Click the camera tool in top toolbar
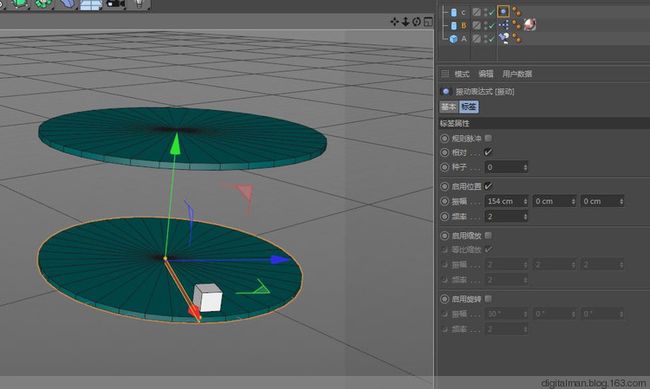650x389 pixels. click(x=116, y=4)
